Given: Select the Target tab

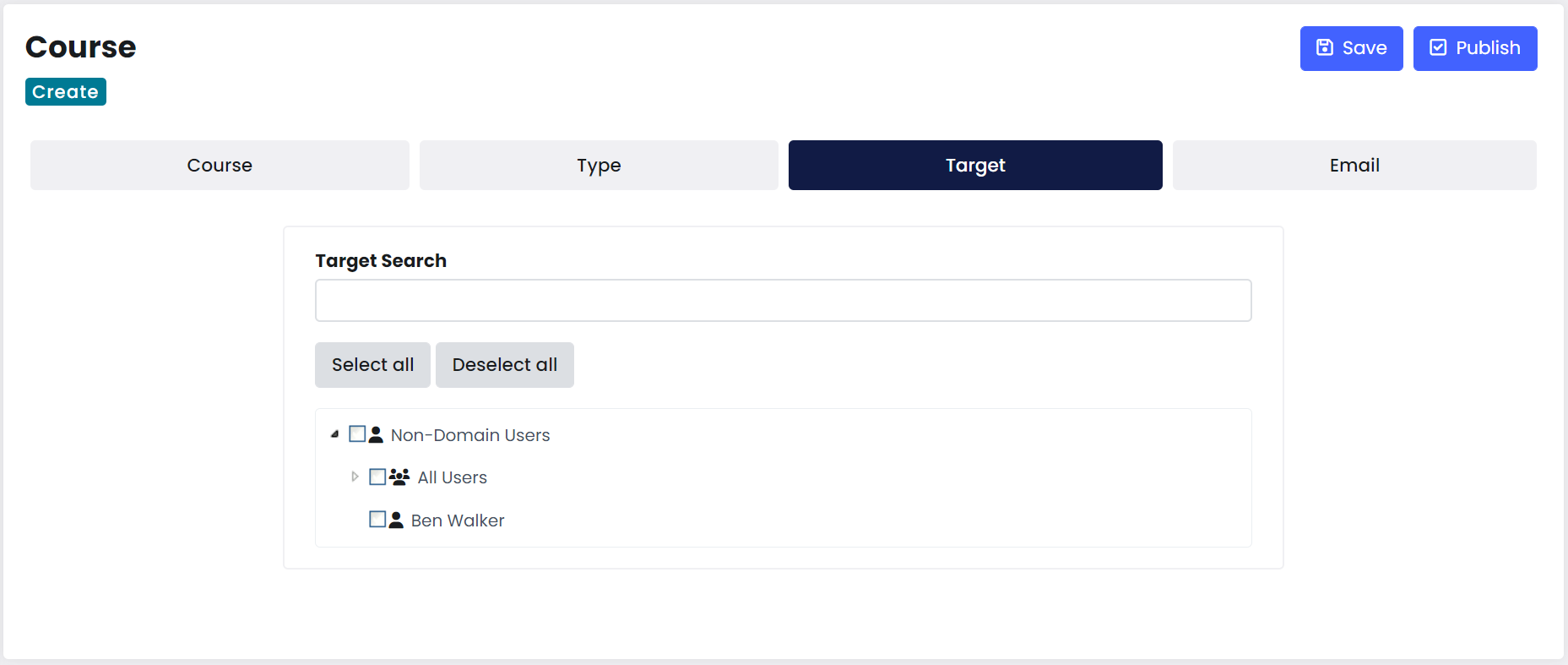Looking at the screenshot, I should click(x=975, y=165).
